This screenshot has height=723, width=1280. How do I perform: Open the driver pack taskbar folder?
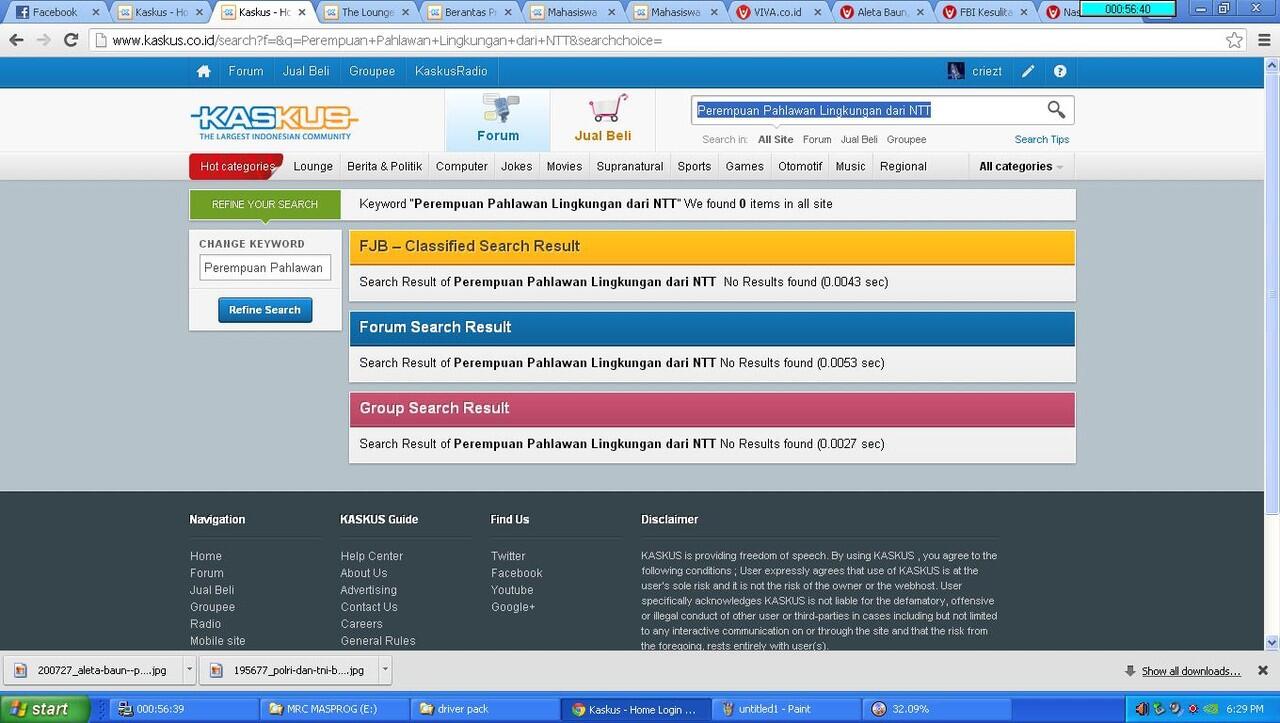pos(485,709)
